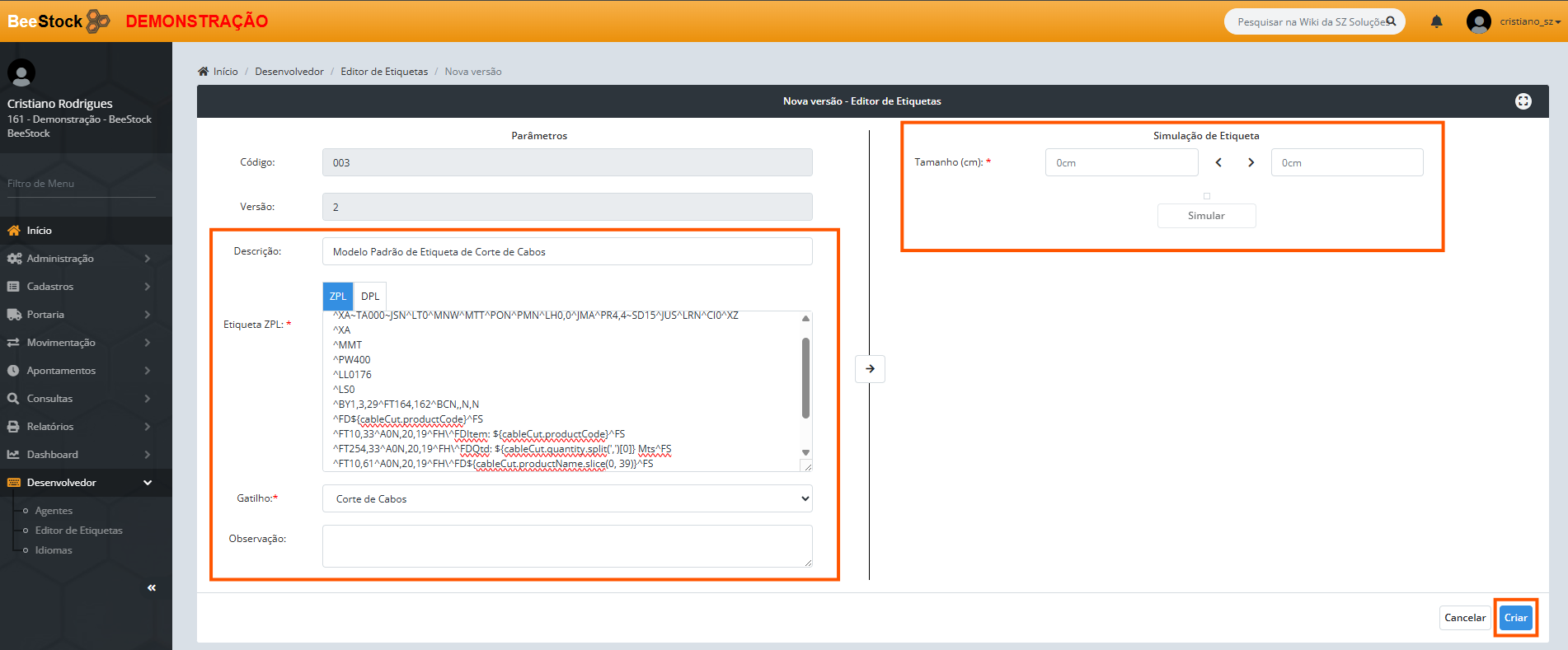Click the ZPL textarea vertical scrollbar

805,379
